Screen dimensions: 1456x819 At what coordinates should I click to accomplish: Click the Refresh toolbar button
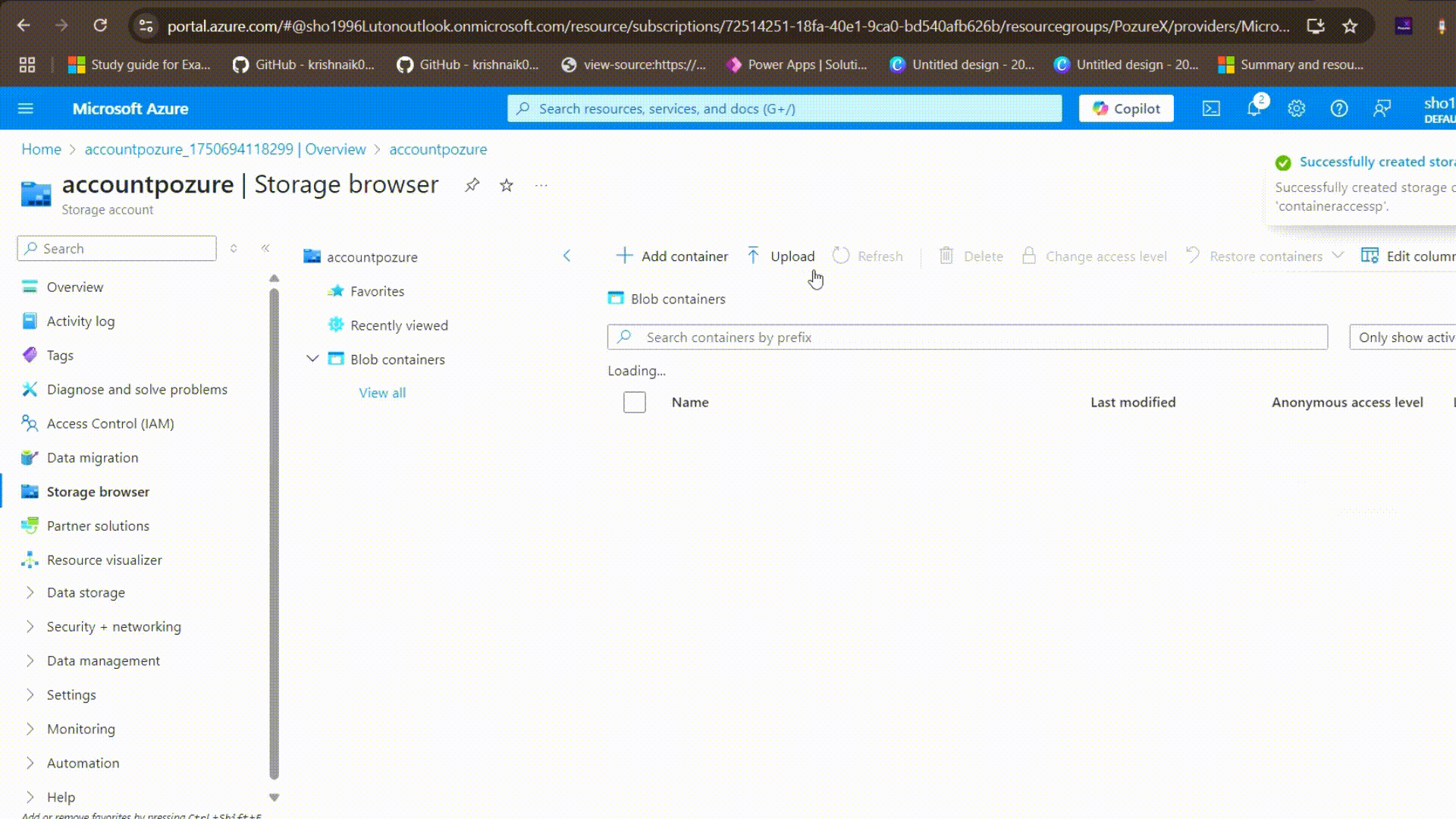click(868, 256)
